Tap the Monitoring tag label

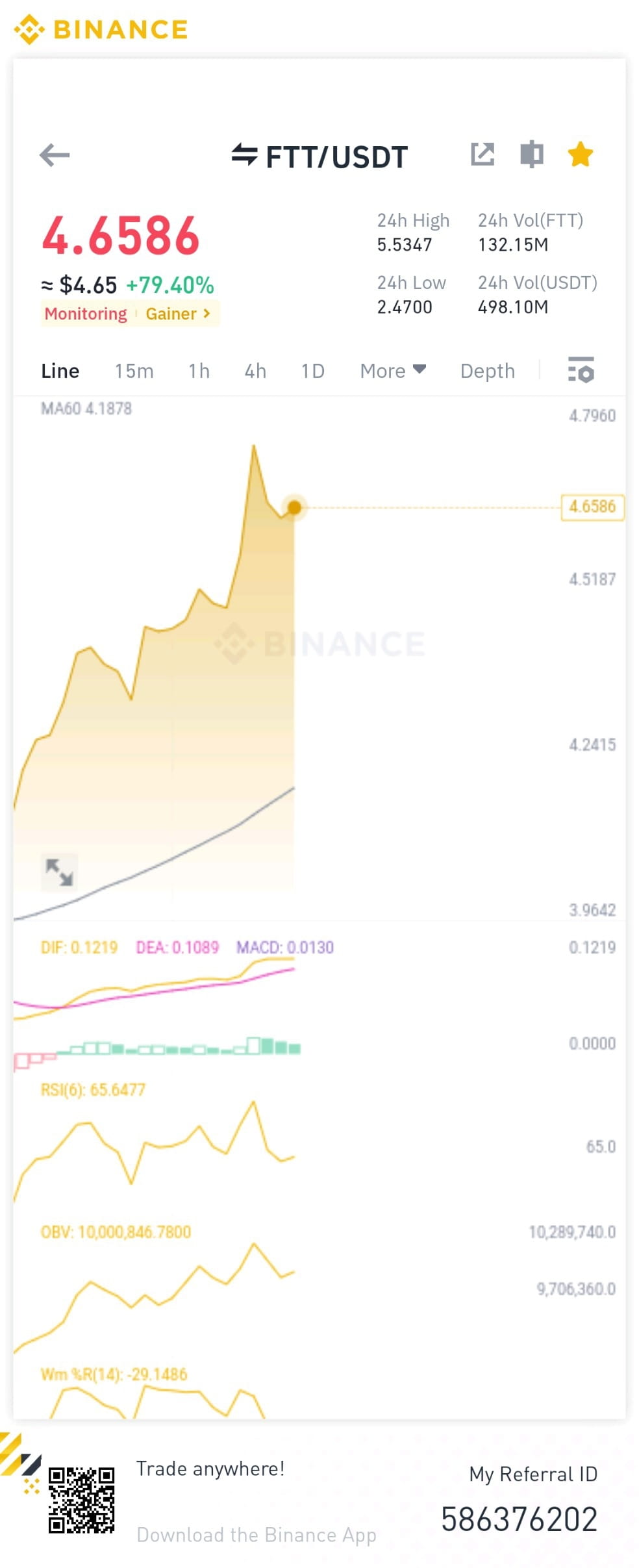(x=86, y=314)
